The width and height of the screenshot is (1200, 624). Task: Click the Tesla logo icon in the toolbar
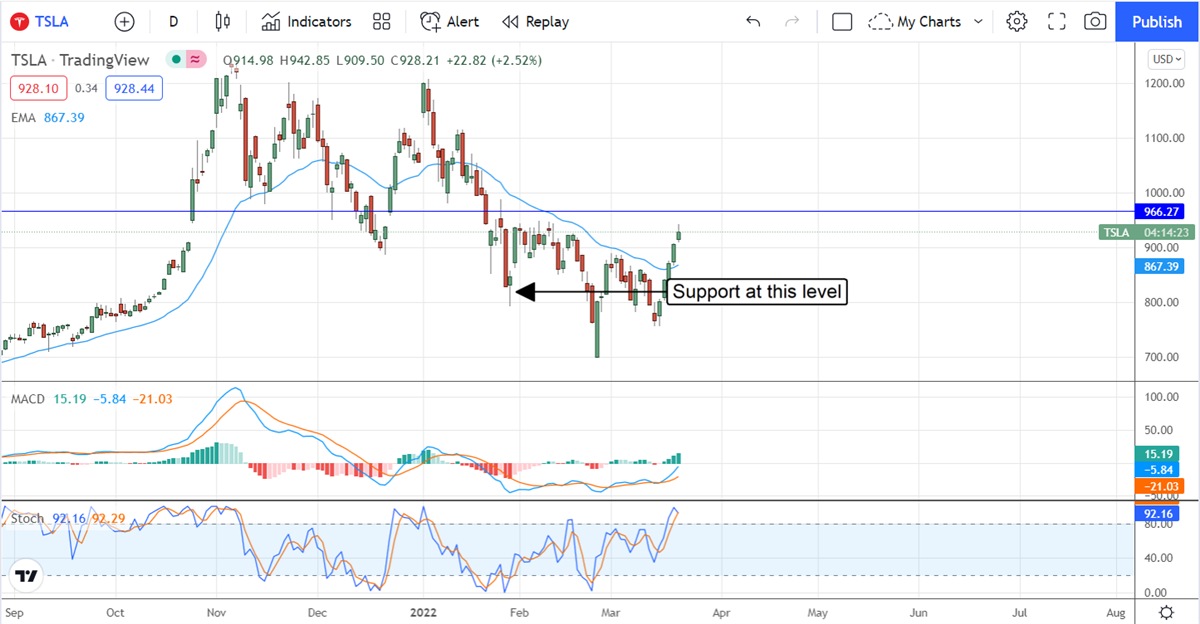(x=20, y=21)
